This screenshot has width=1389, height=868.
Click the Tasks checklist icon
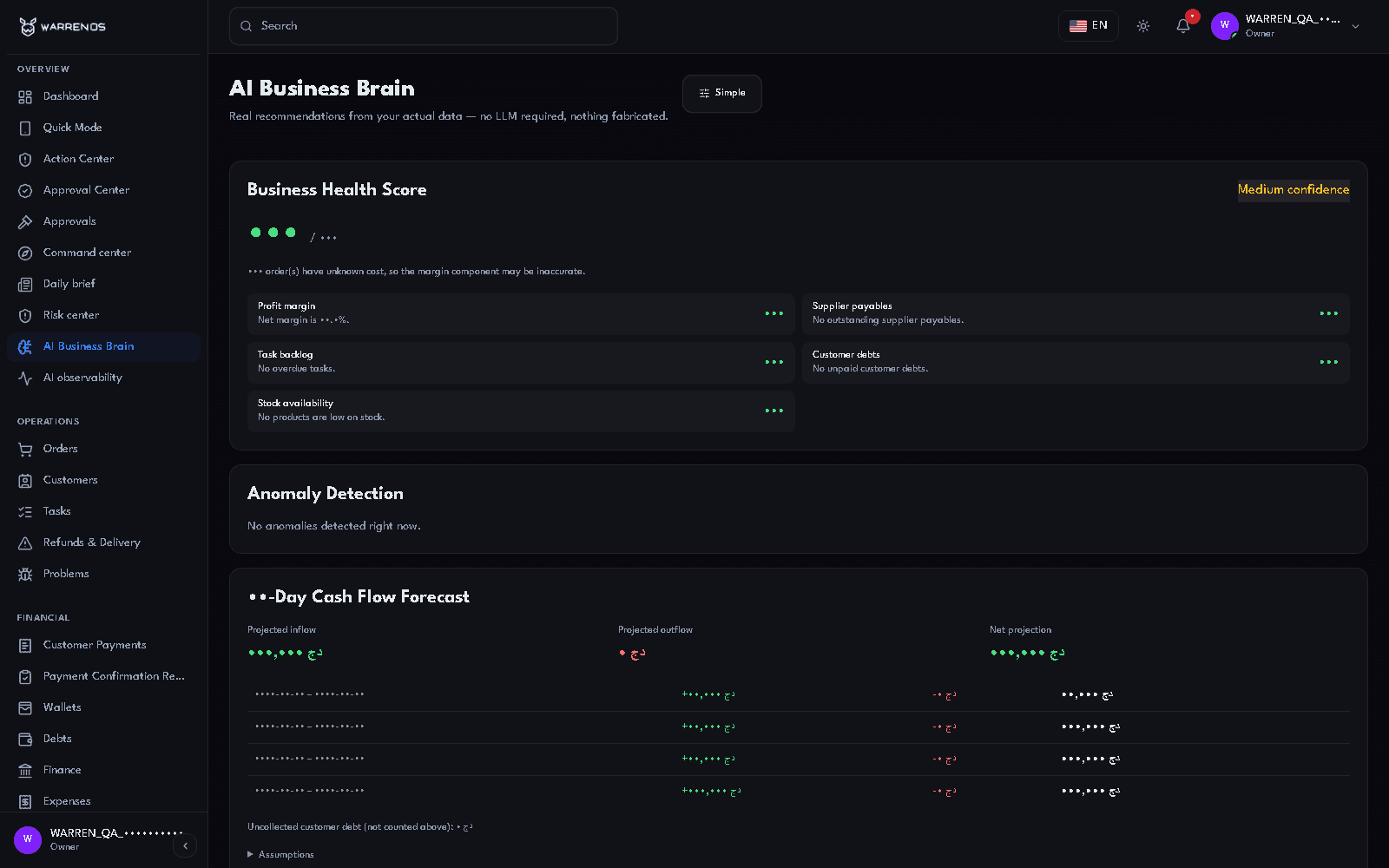pos(25,511)
